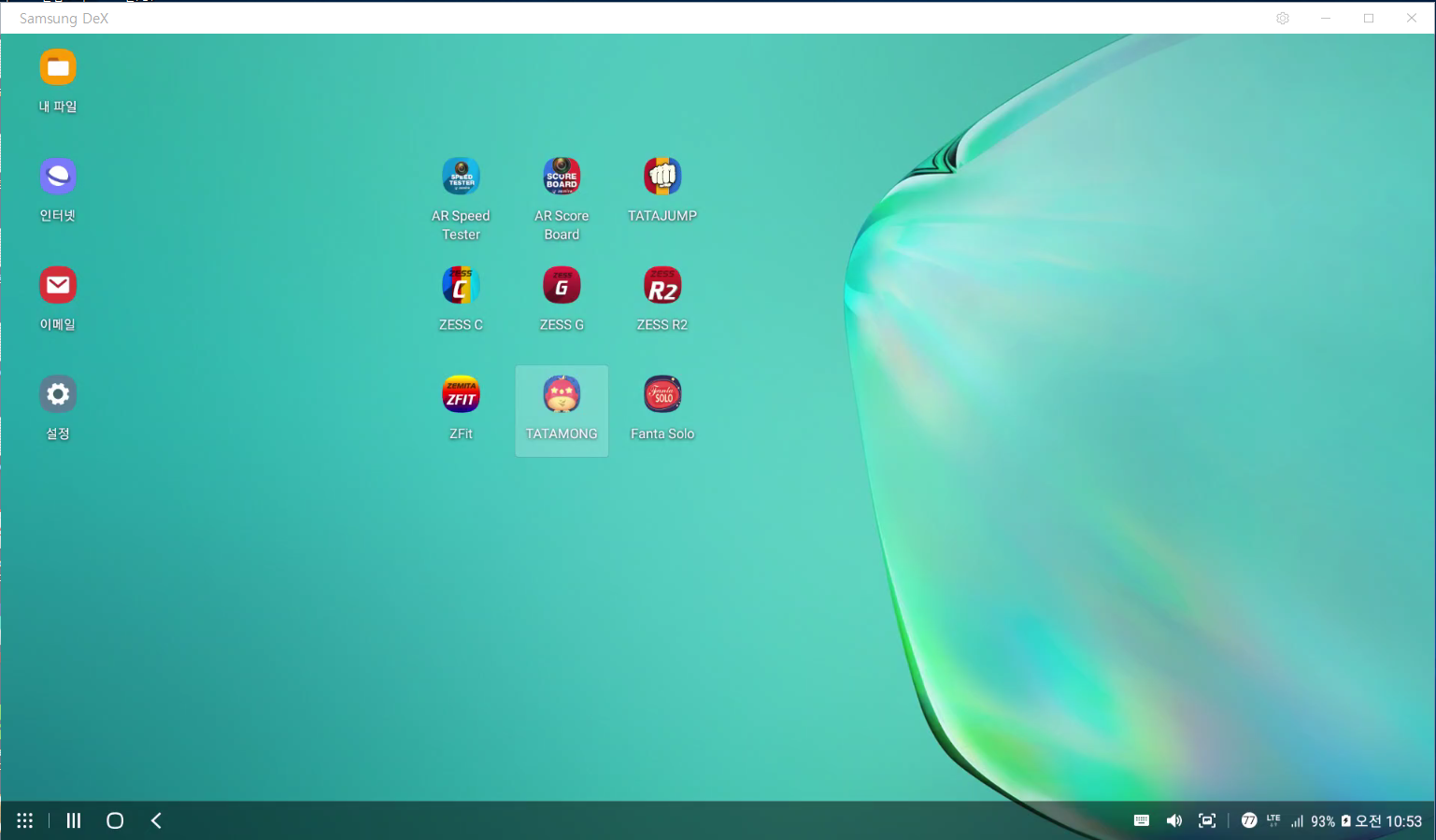Maximize the Samsung DeX window

click(1369, 18)
